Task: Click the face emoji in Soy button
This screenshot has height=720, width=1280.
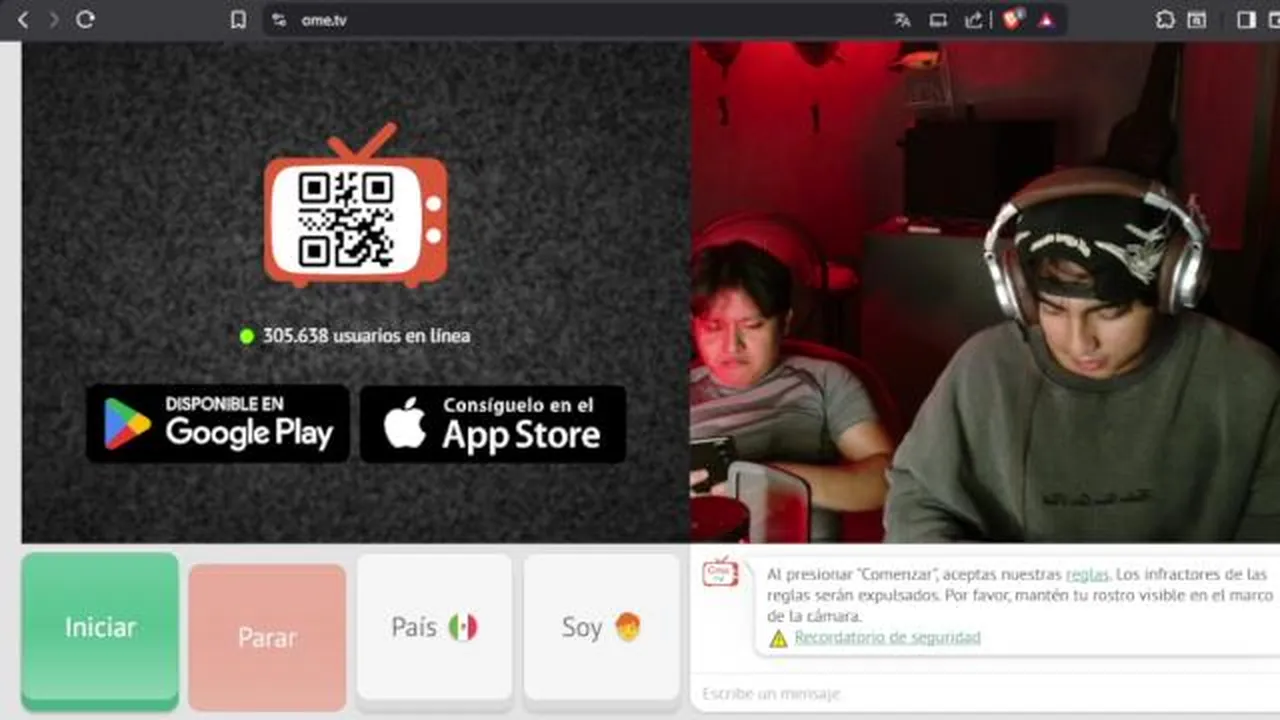Action: (627, 627)
